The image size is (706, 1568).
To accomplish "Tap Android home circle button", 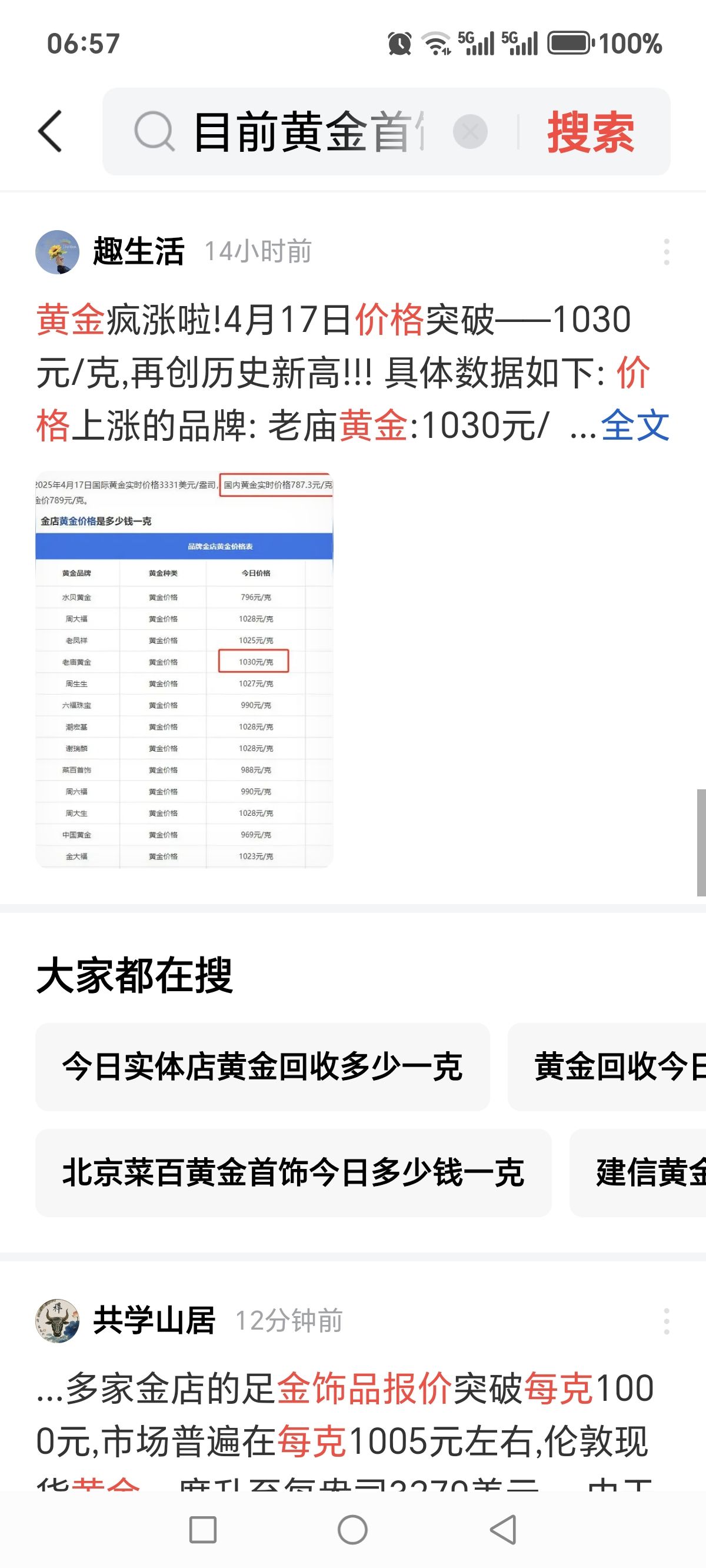I will (x=352, y=1530).
